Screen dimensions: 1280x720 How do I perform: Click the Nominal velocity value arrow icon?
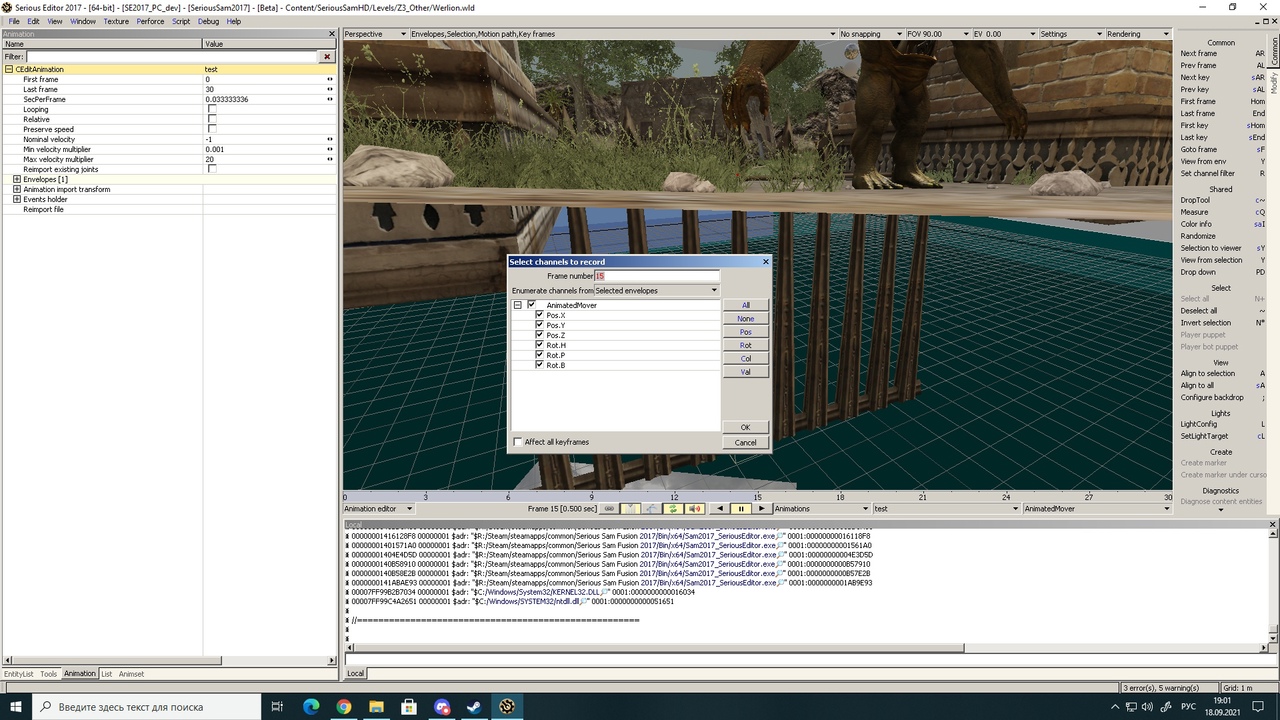click(330, 140)
